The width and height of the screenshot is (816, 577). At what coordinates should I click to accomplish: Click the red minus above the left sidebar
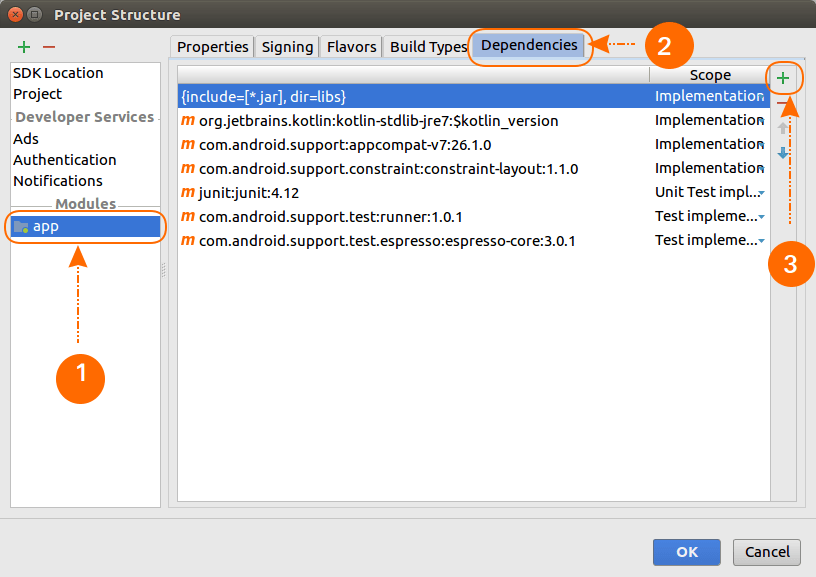(x=48, y=46)
